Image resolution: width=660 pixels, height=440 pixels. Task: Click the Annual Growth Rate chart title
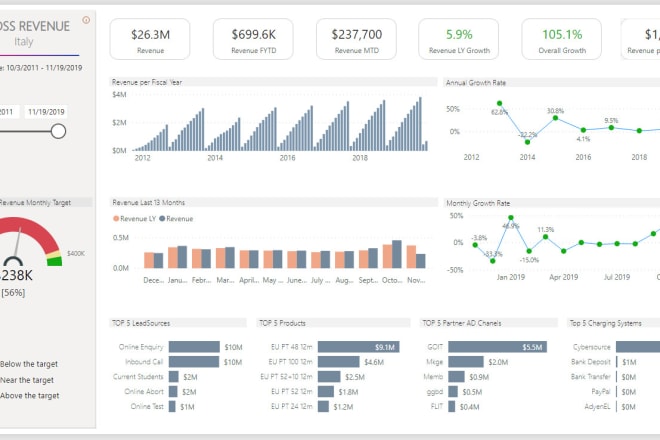pyautogui.click(x=476, y=83)
